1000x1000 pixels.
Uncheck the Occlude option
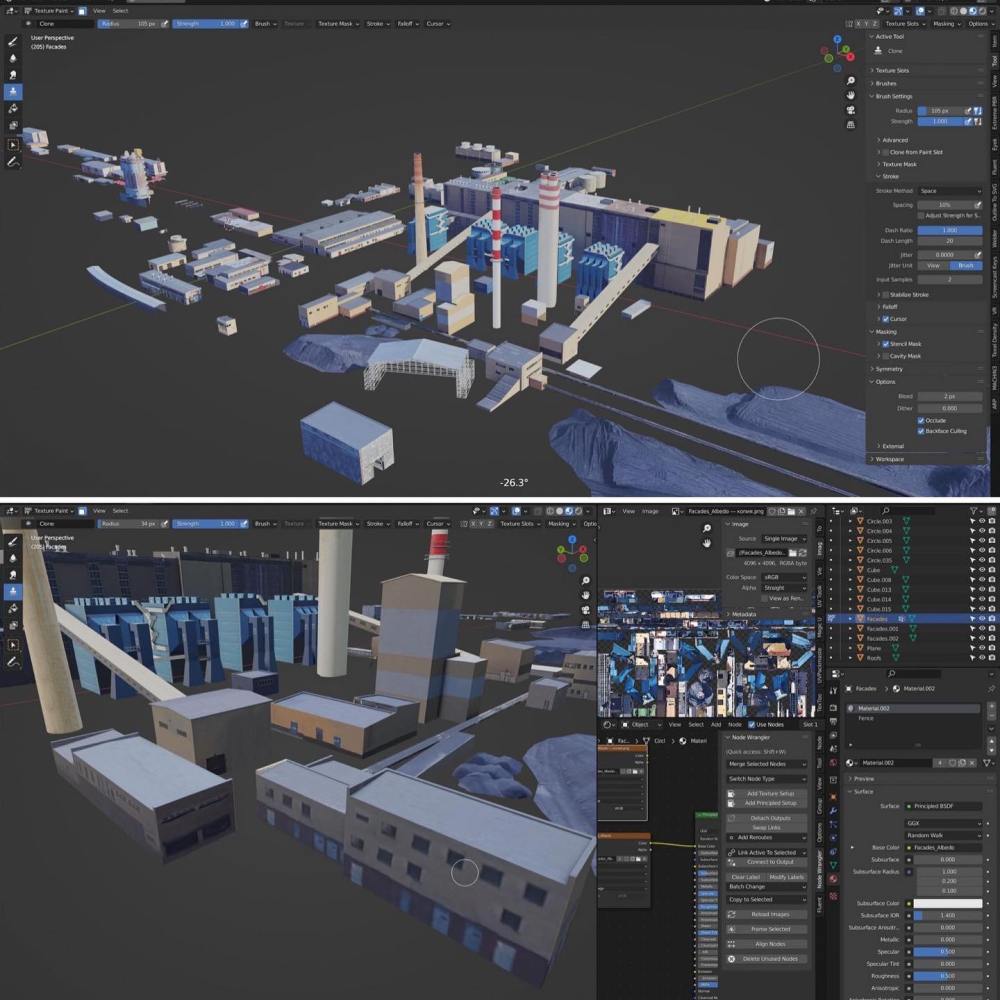tap(921, 420)
